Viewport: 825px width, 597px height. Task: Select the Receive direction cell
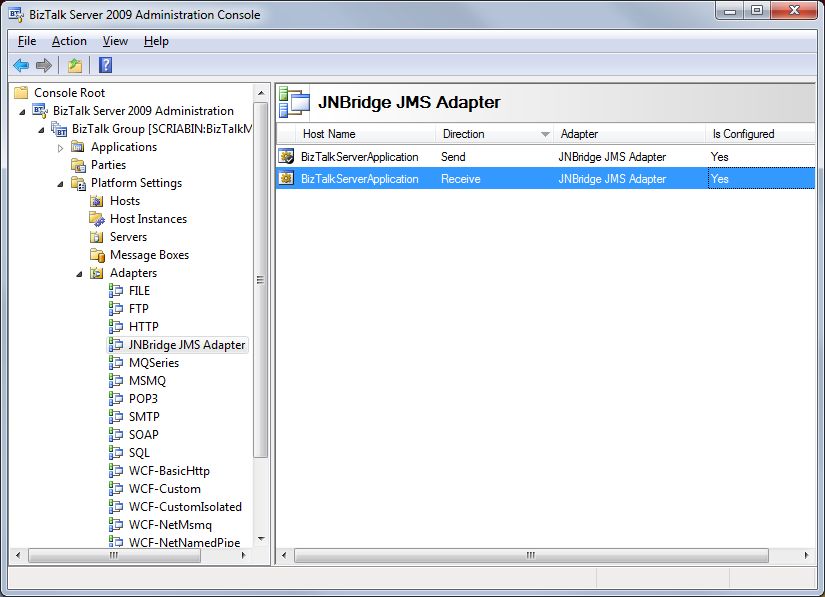[x=460, y=179]
